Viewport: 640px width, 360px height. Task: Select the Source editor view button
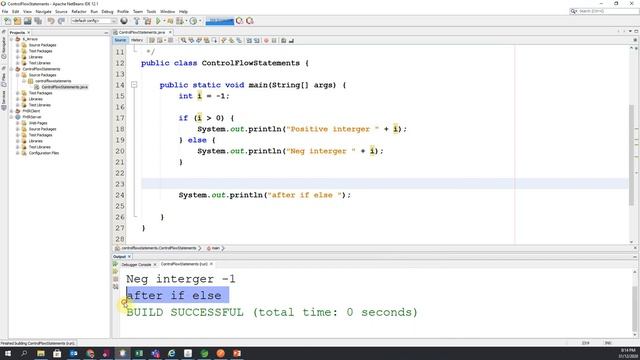tap(120, 40)
